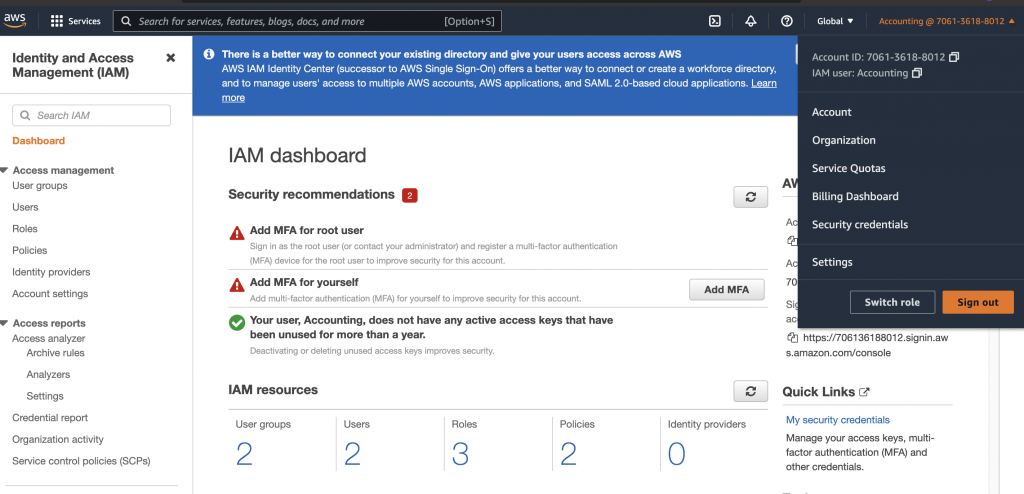Click the red warning icon for root MFA
Screen dimensions: 1024x494
pyautogui.click(x=237, y=233)
